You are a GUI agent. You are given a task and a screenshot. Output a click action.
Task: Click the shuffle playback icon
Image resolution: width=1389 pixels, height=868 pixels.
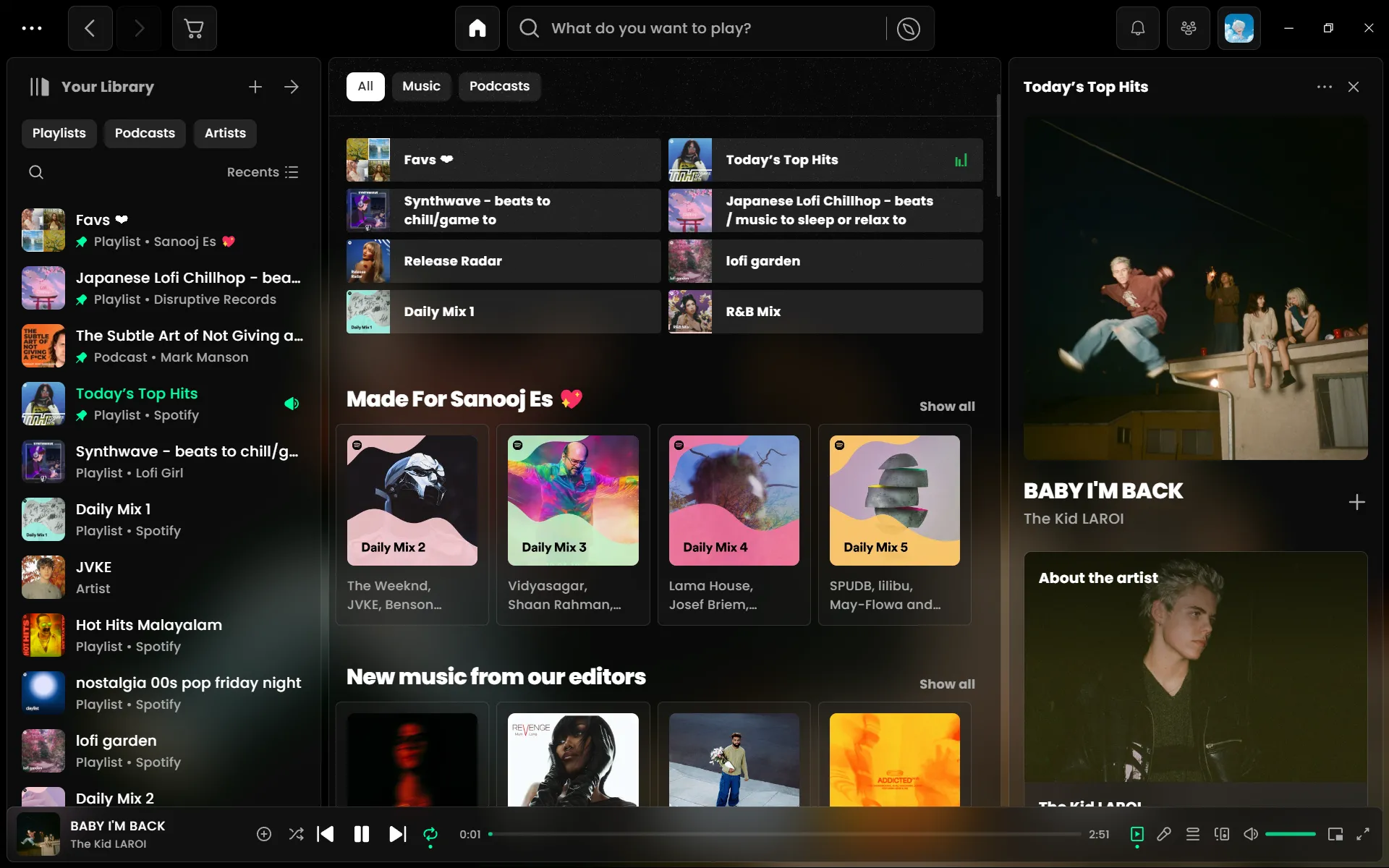click(x=295, y=833)
